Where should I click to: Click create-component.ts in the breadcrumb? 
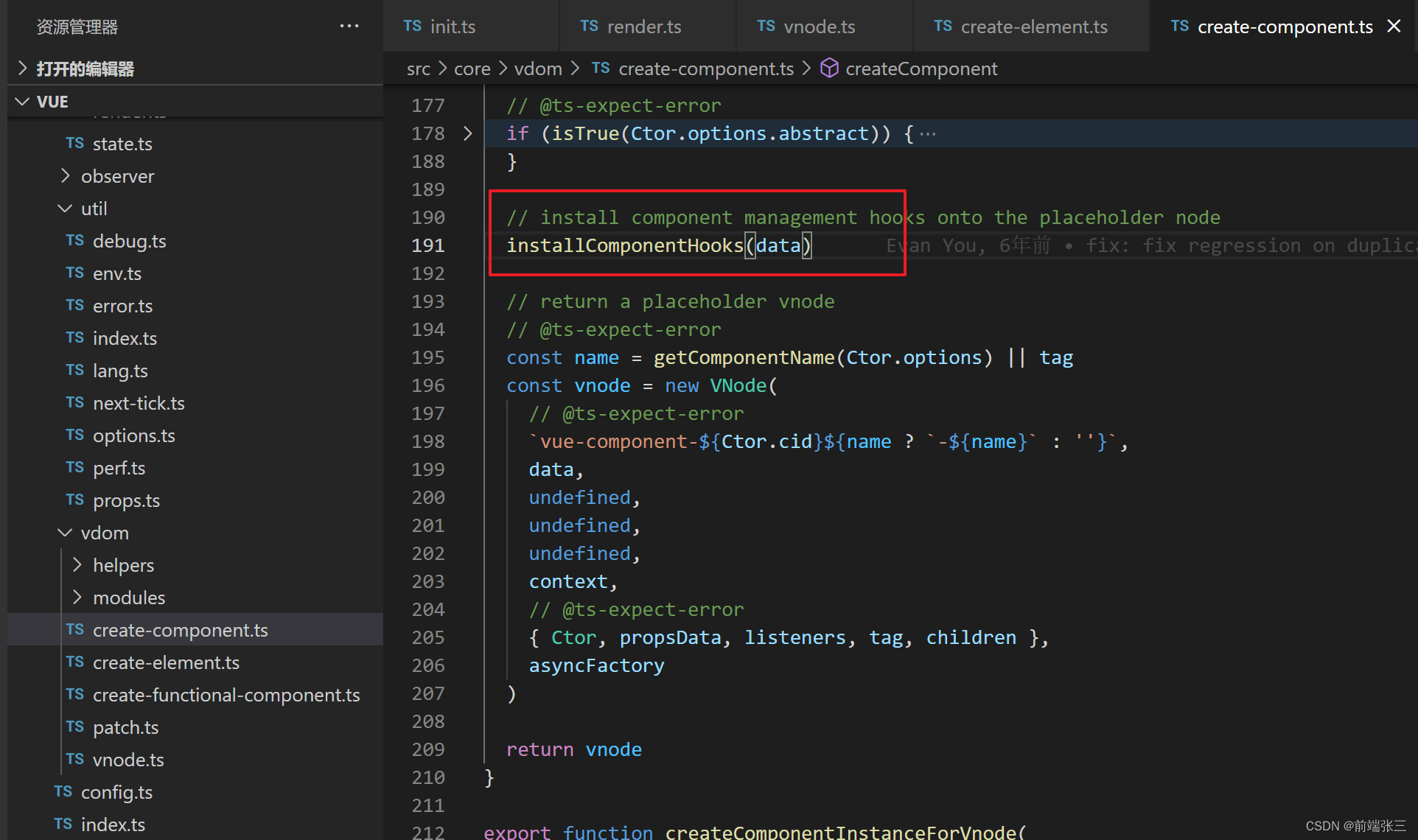point(705,69)
